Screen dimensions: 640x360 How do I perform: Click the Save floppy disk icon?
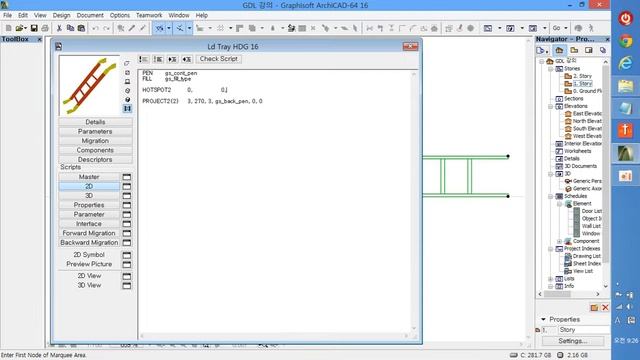click(34, 28)
